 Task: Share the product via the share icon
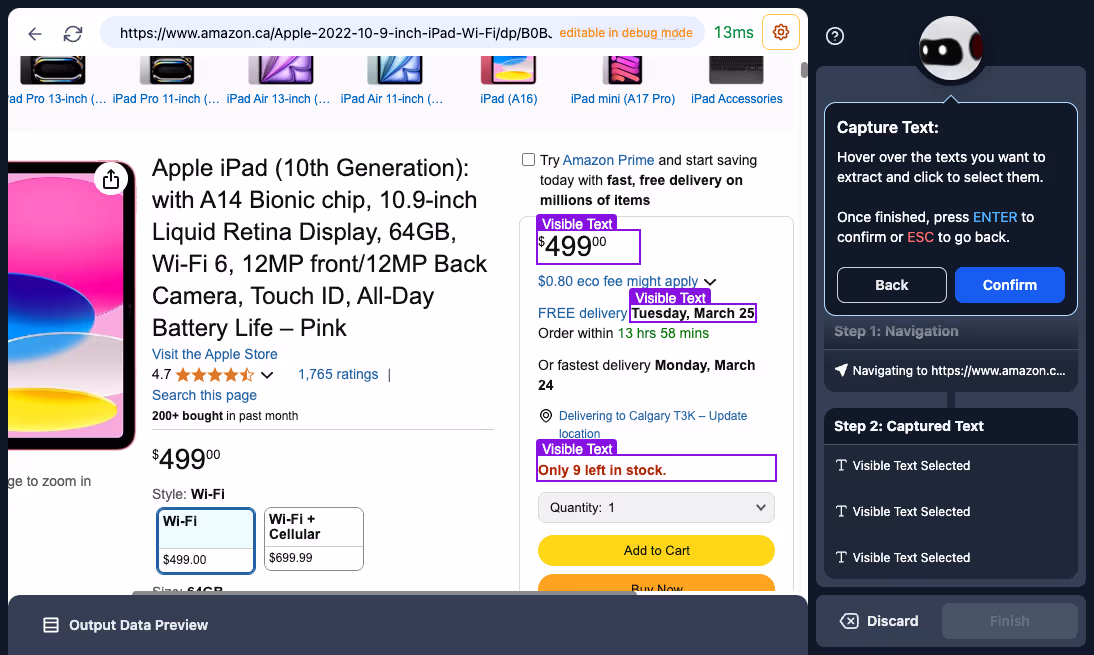111,178
